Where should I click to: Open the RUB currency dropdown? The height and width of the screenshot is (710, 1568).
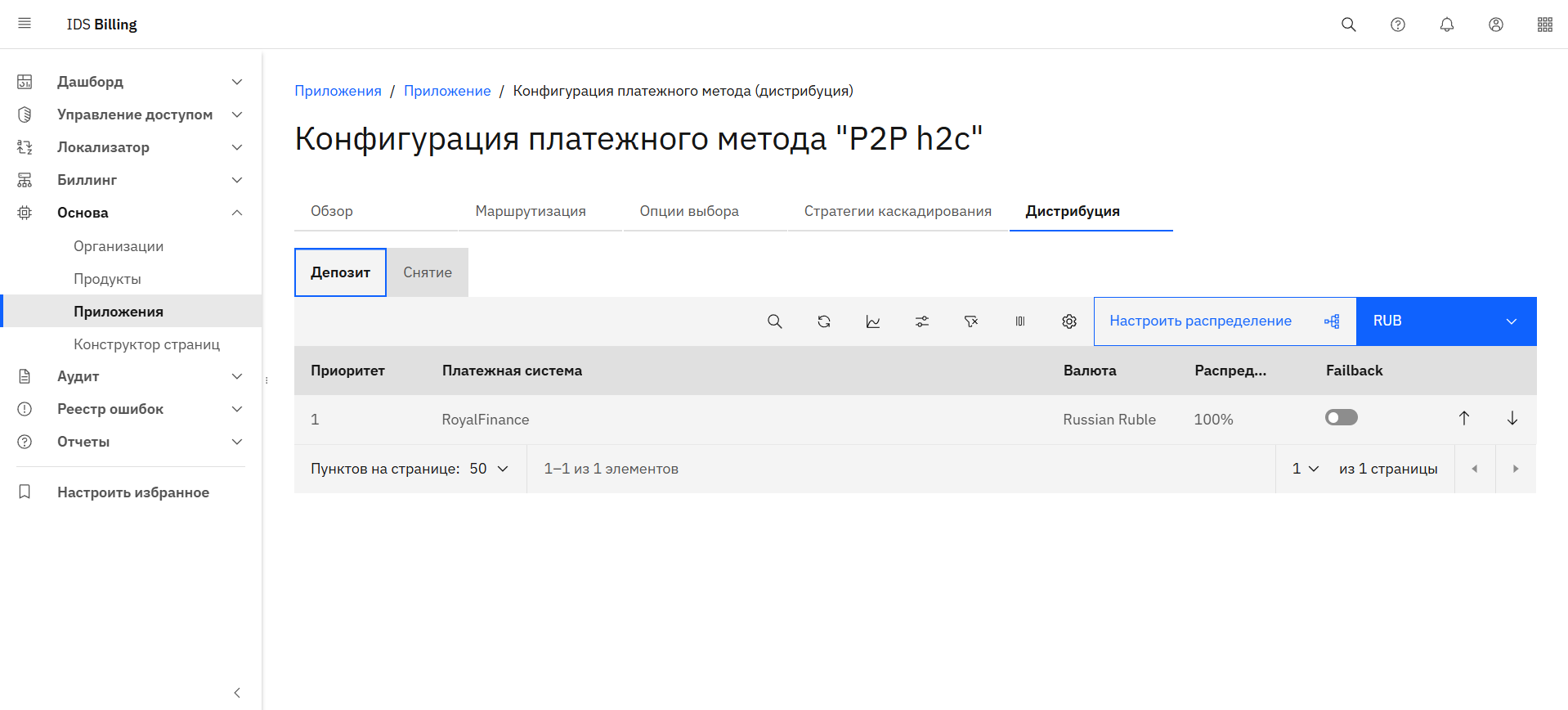coord(1445,321)
